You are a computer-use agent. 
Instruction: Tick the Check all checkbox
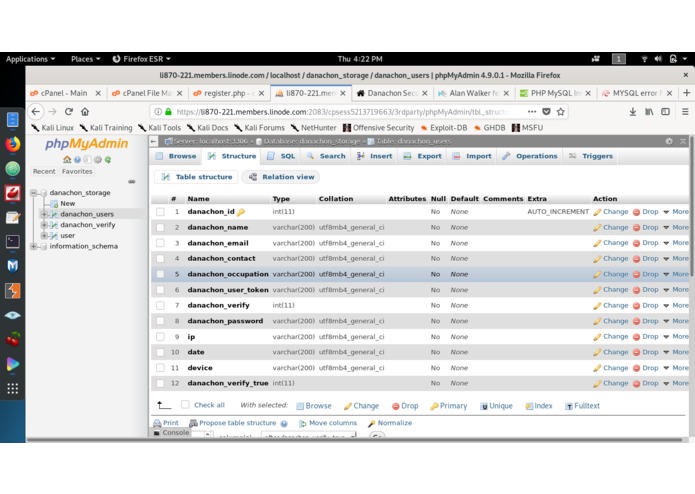point(185,404)
